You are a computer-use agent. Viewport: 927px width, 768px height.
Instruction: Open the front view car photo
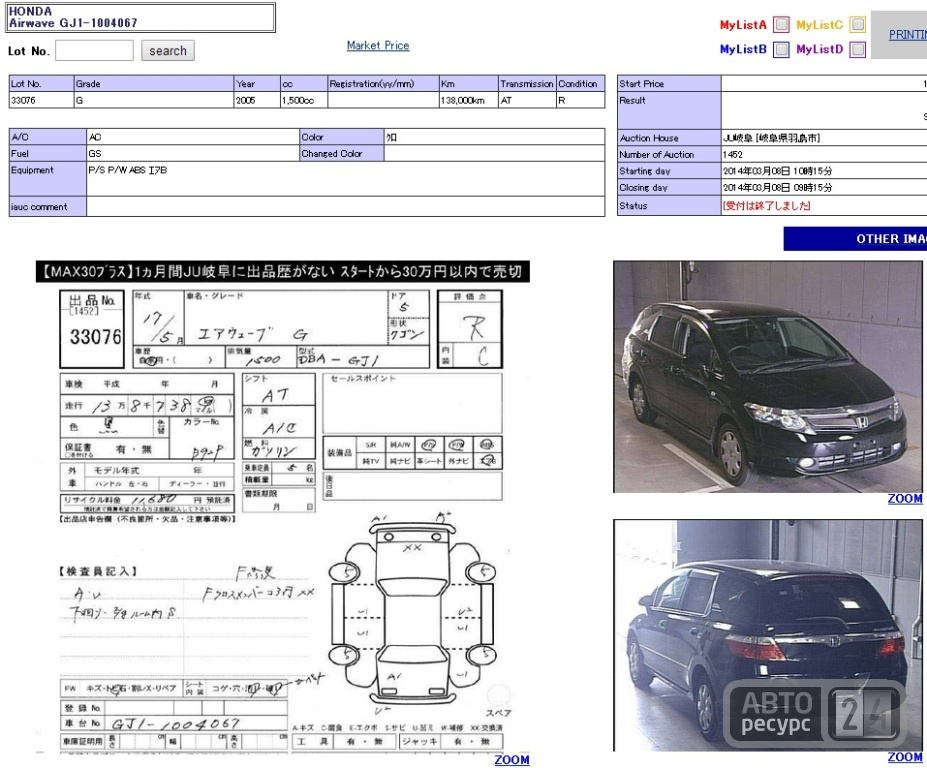(x=768, y=377)
